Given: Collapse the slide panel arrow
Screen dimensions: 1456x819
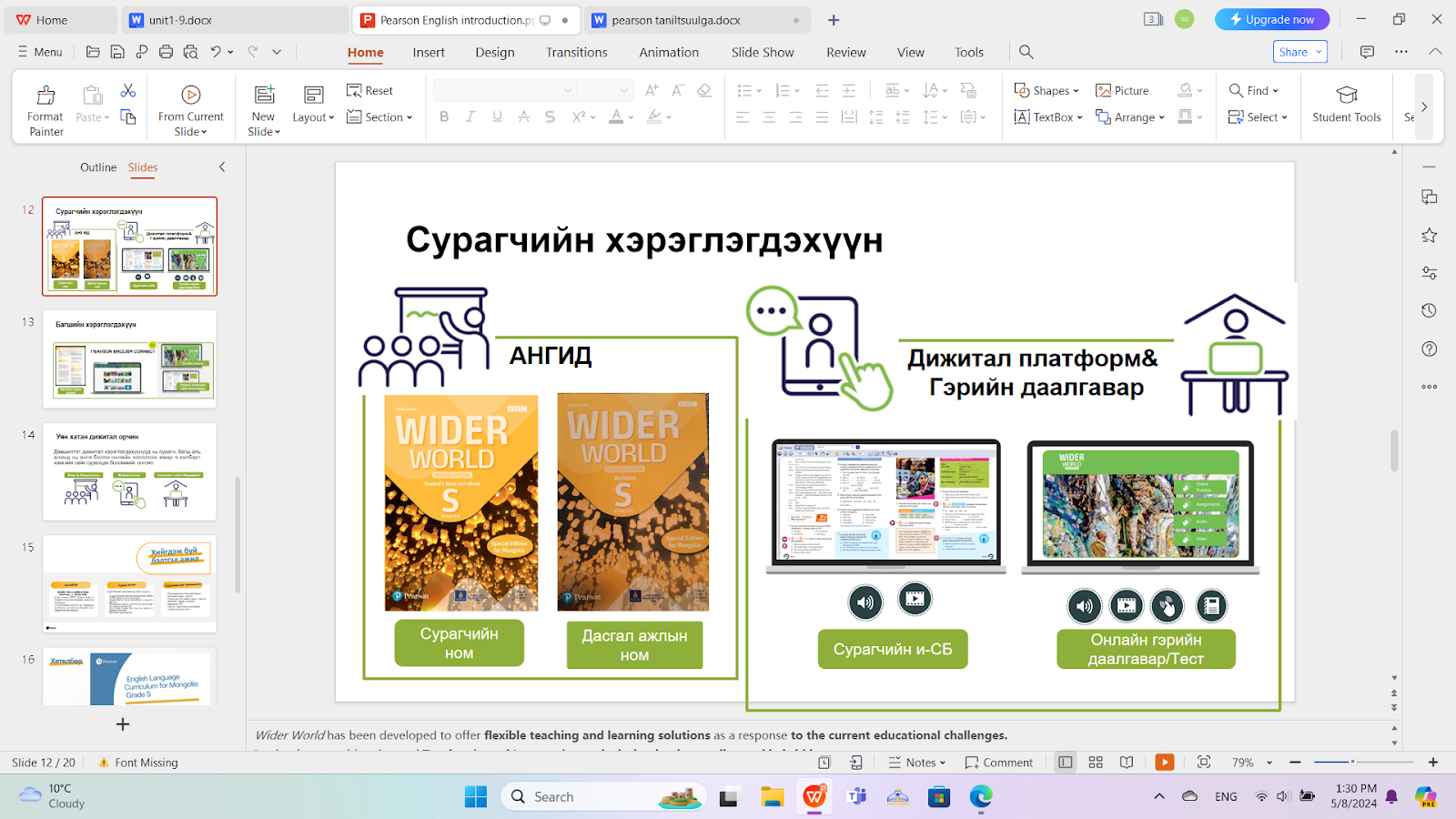Looking at the screenshot, I should 222,167.
